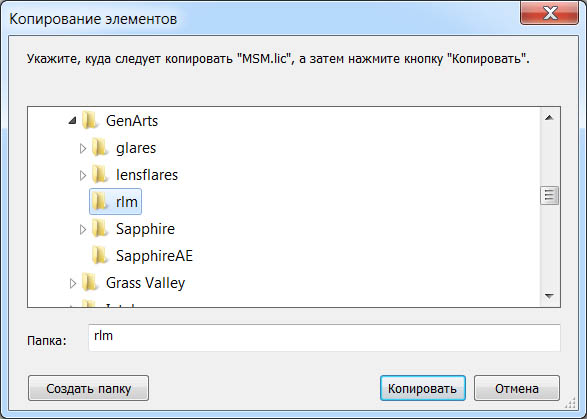This screenshot has width=587, height=419.
Task: Click the Папка text field
Action: pyautogui.click(x=324, y=338)
